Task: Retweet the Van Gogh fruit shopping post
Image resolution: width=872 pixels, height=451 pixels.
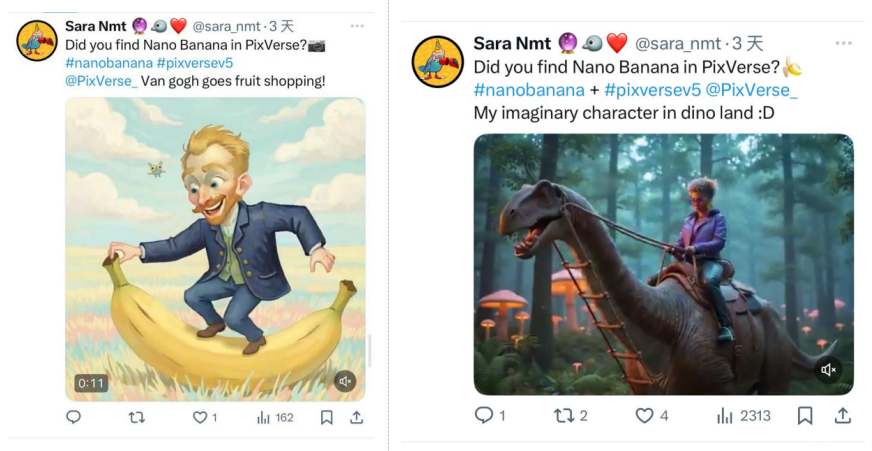Action: [x=137, y=417]
